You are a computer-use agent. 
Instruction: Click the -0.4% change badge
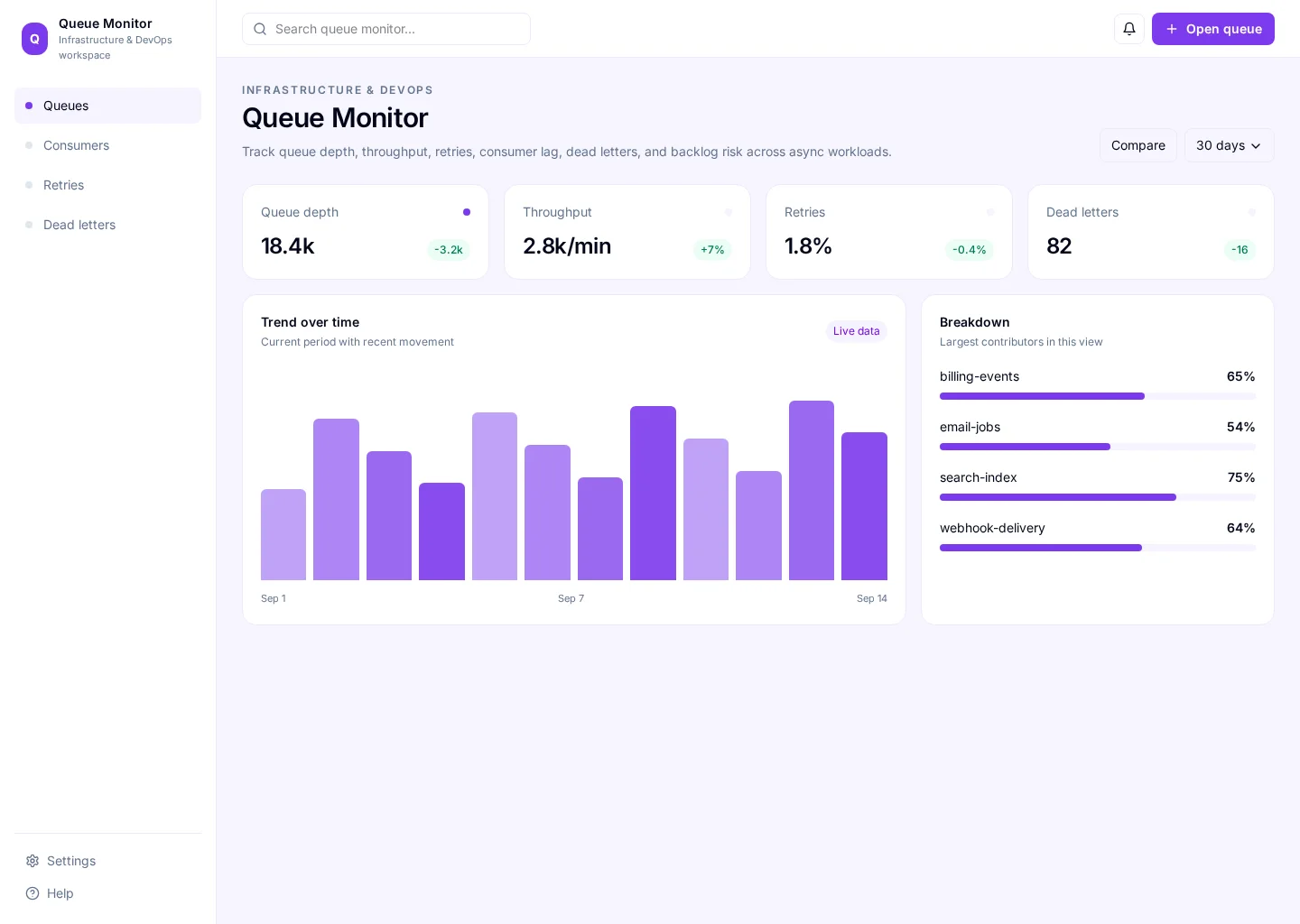[x=970, y=250]
